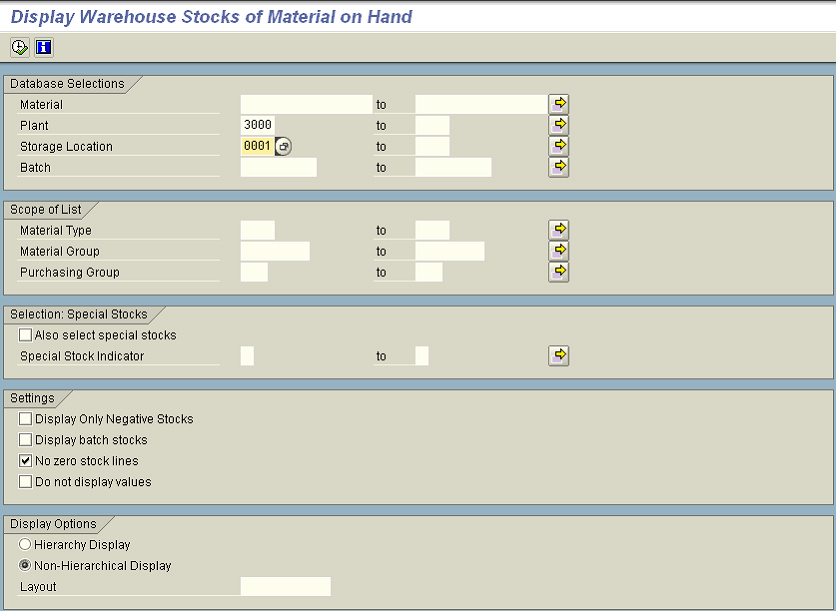This screenshot has height=612, width=837.
Task: Open multiple selection for Material
Action: [559, 104]
